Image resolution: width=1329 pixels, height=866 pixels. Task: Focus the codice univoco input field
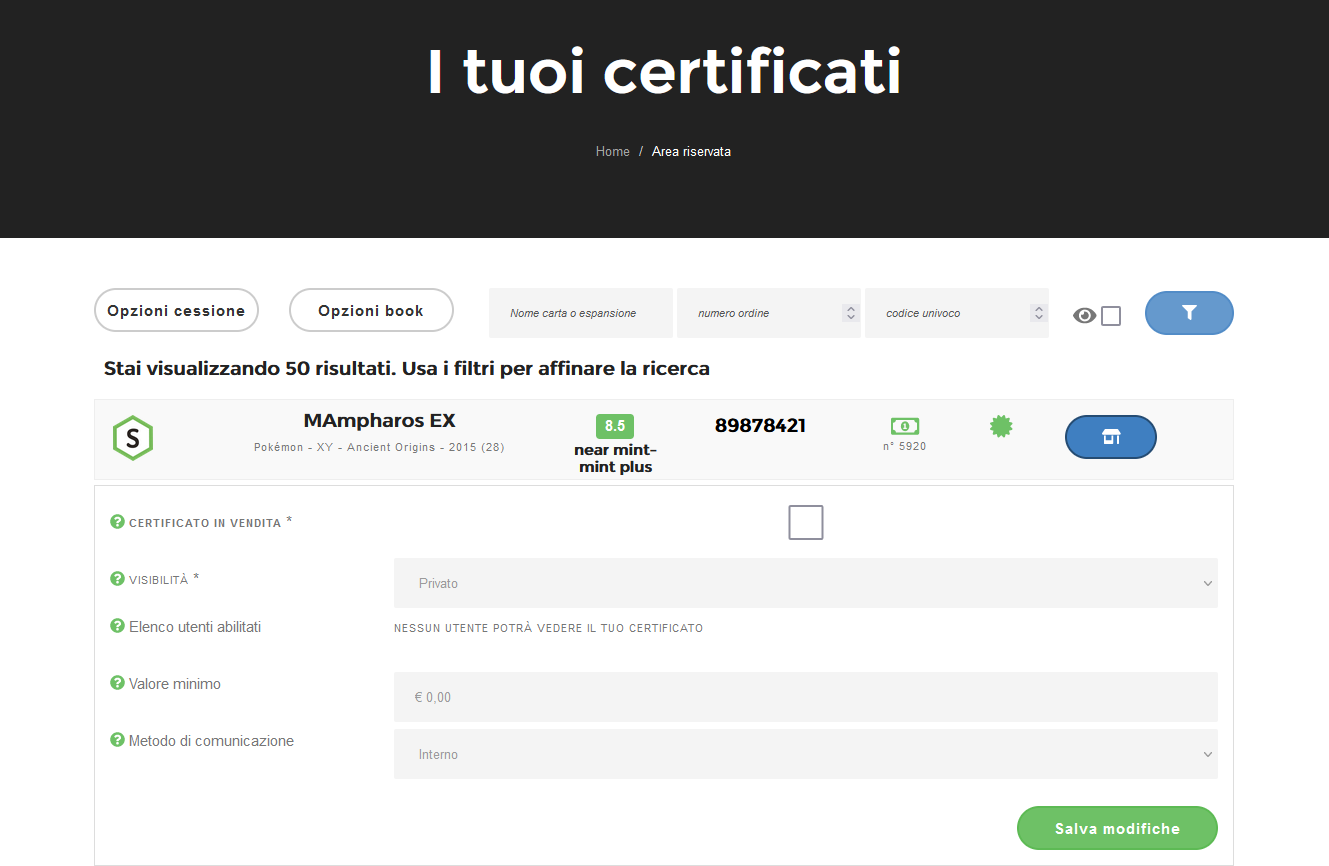point(957,313)
